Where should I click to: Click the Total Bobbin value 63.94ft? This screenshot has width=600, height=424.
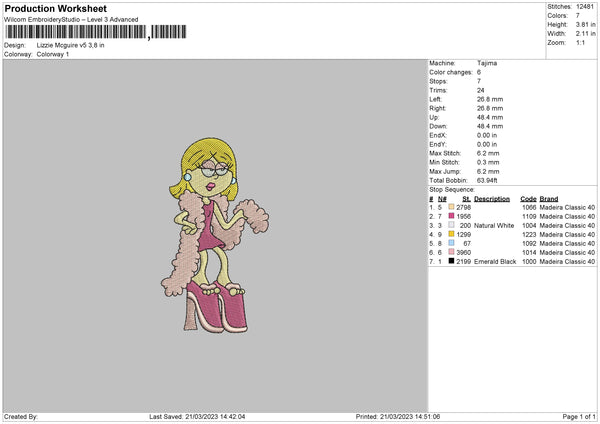pyautogui.click(x=487, y=180)
